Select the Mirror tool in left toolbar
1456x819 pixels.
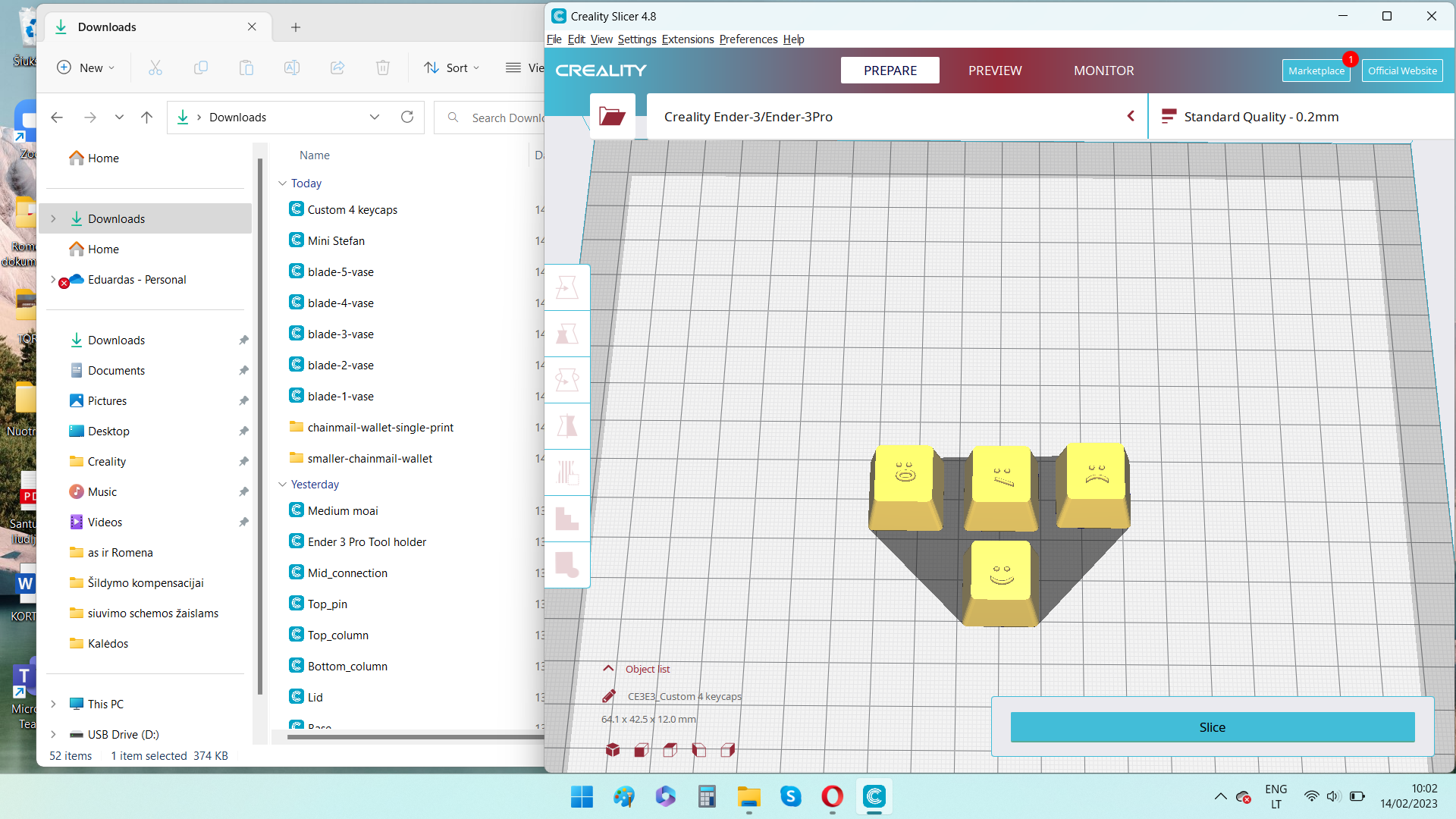point(567,426)
